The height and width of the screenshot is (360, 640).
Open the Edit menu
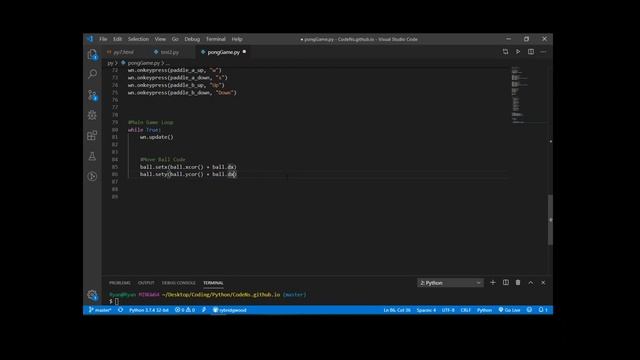118,39
